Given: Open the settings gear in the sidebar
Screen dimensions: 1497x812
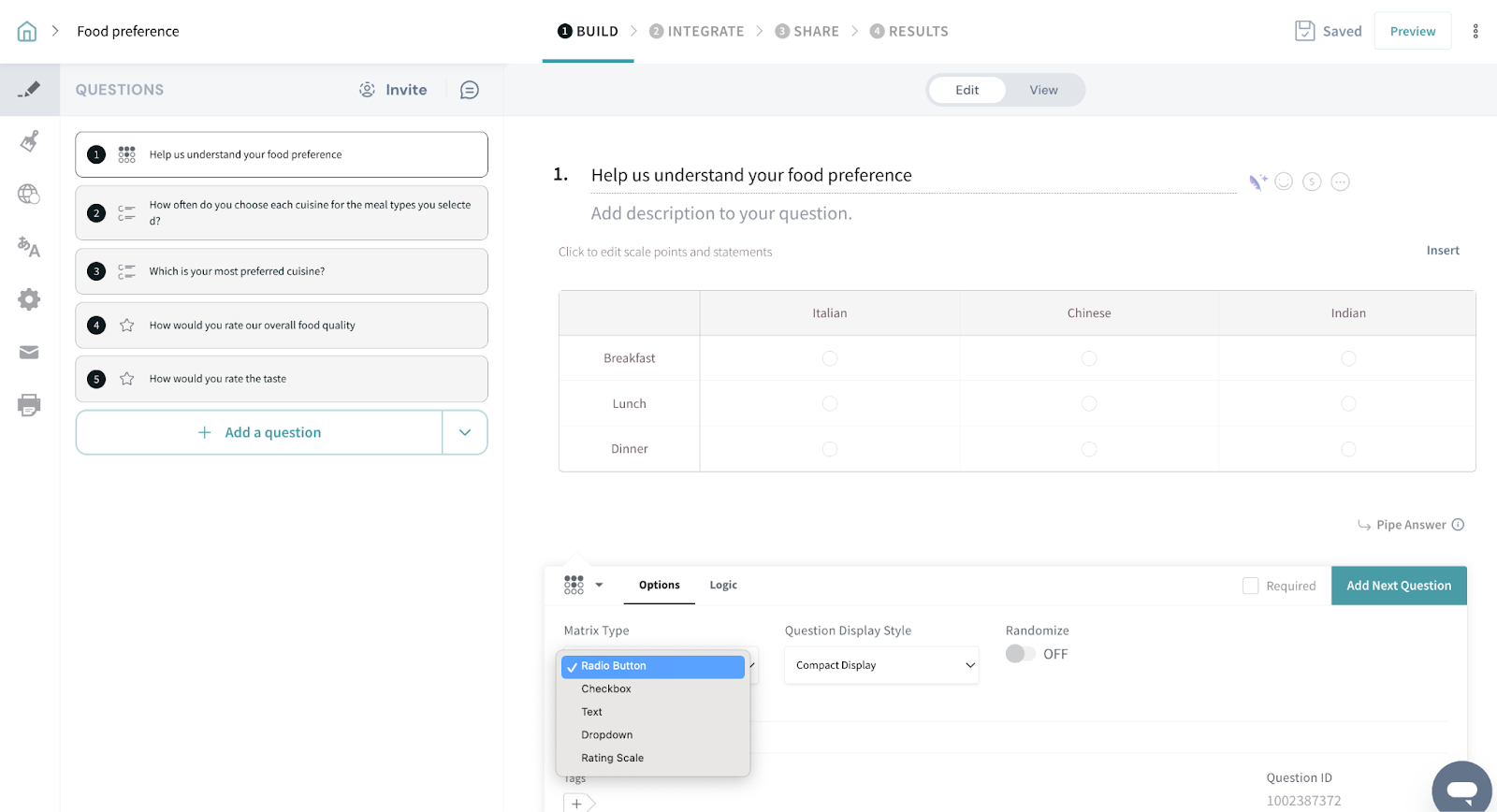Looking at the screenshot, I should point(29,299).
